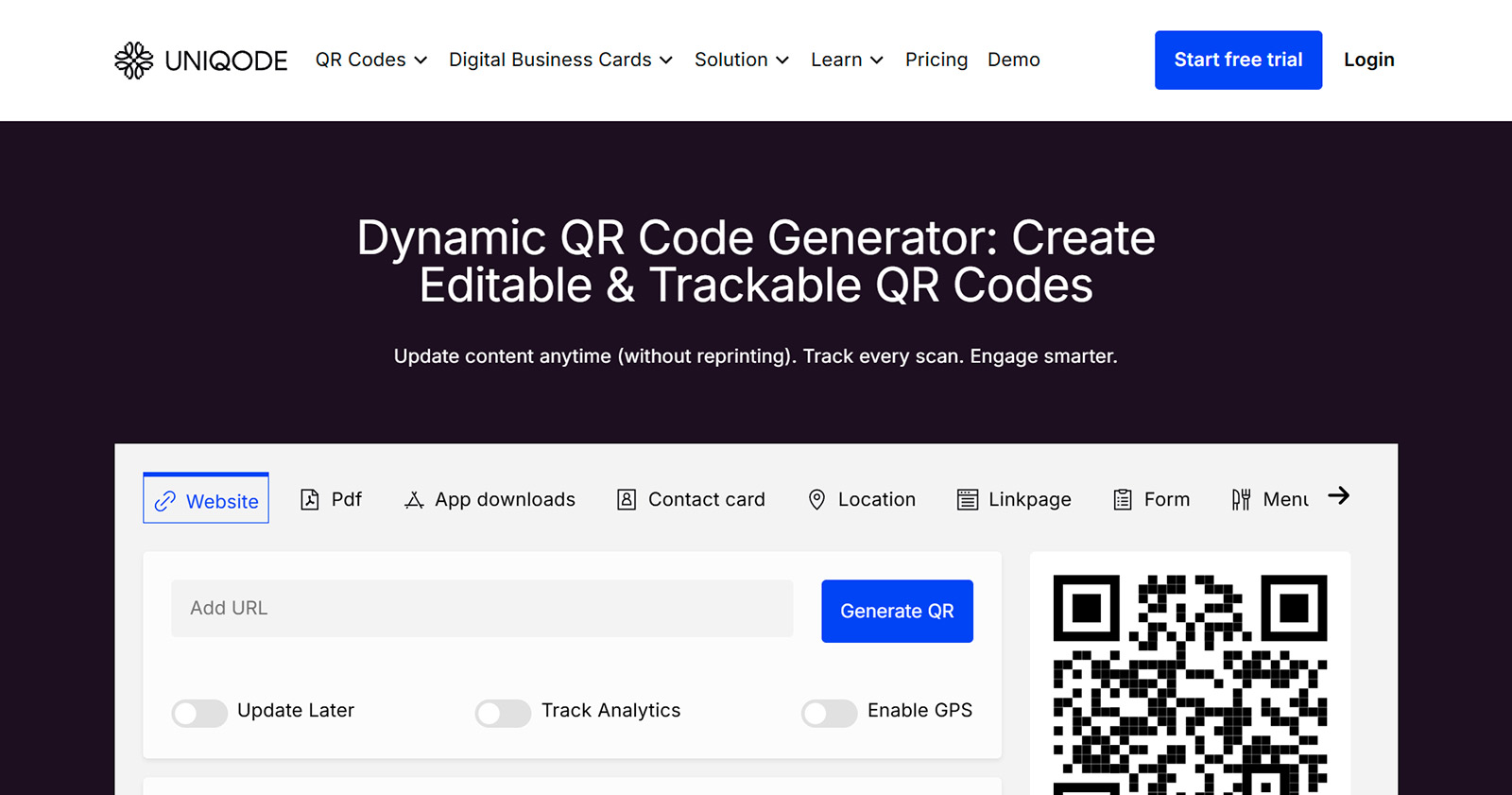
Task: Select the Form clipboard icon
Action: tap(1122, 500)
